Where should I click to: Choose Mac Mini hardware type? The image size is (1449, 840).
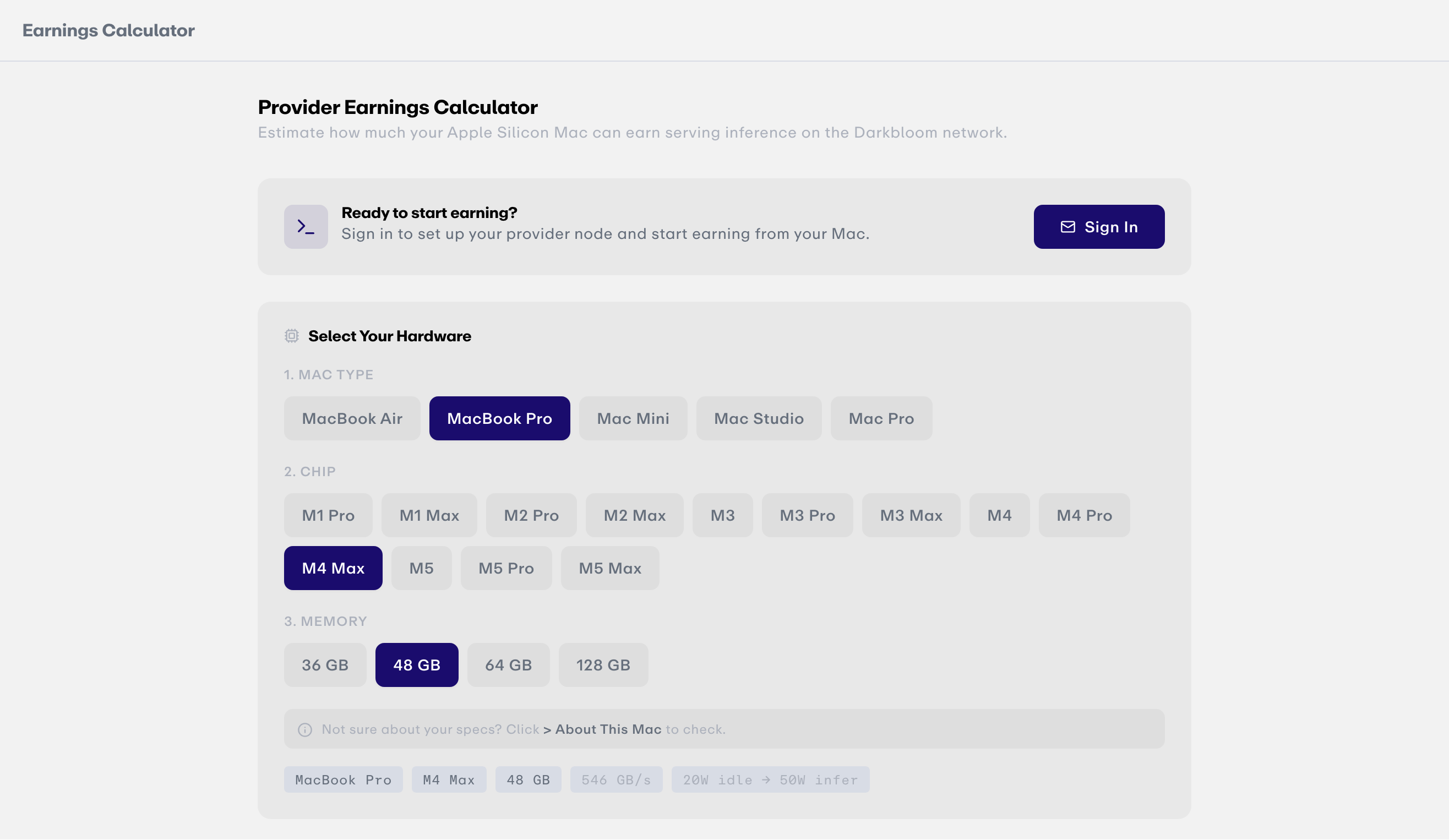(x=633, y=418)
